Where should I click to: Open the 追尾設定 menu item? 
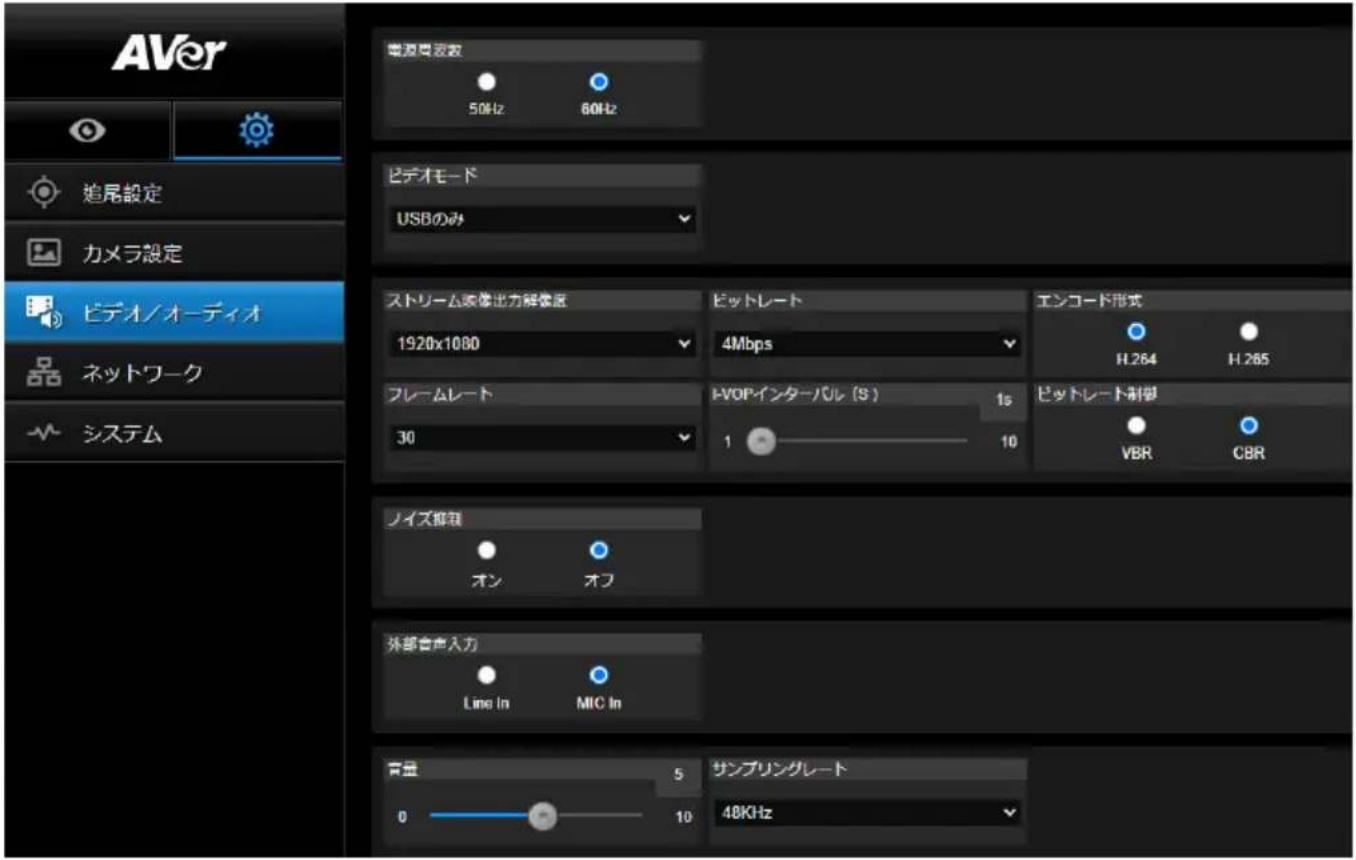[174, 192]
